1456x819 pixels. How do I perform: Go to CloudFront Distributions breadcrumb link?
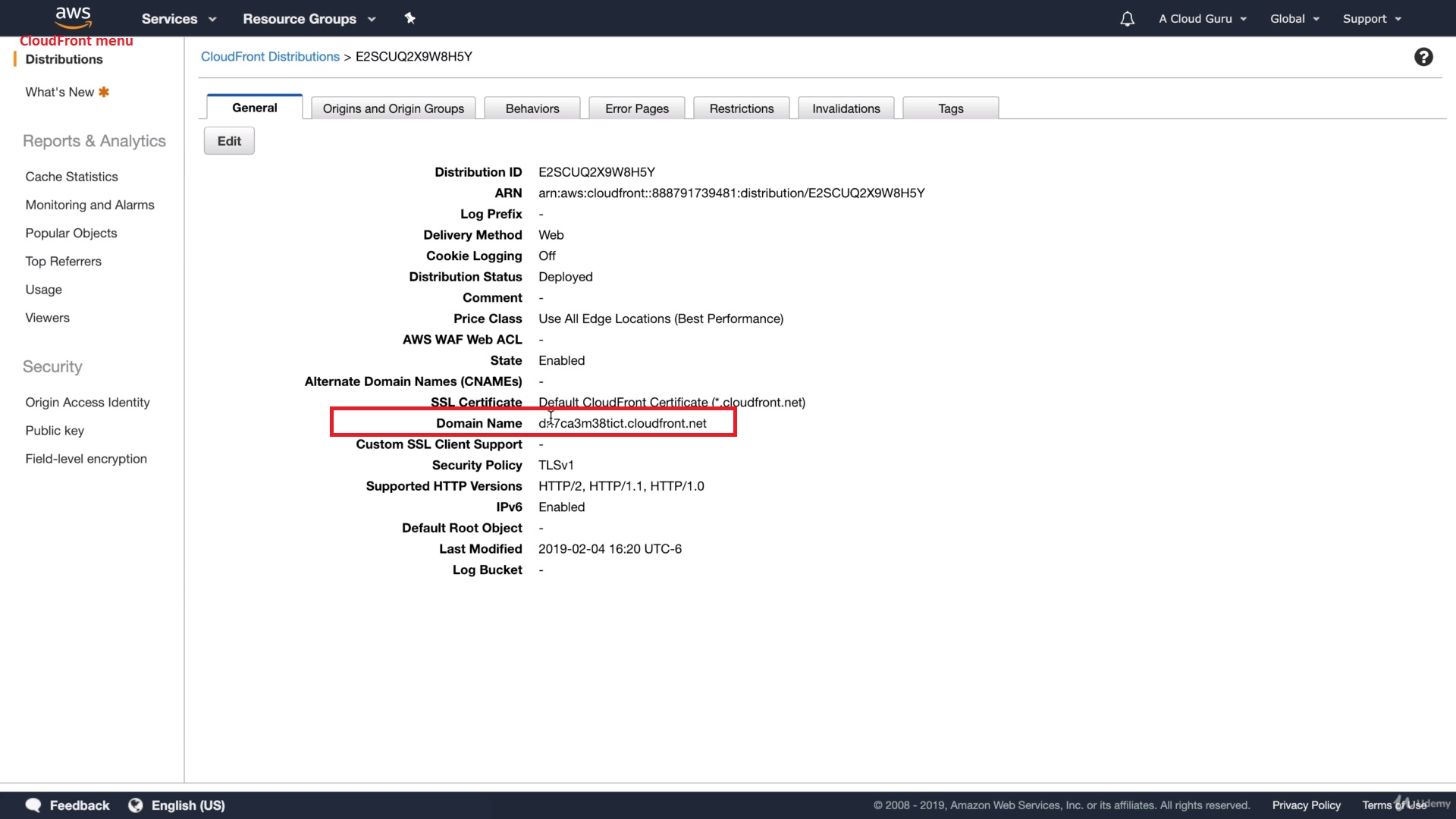(270, 57)
